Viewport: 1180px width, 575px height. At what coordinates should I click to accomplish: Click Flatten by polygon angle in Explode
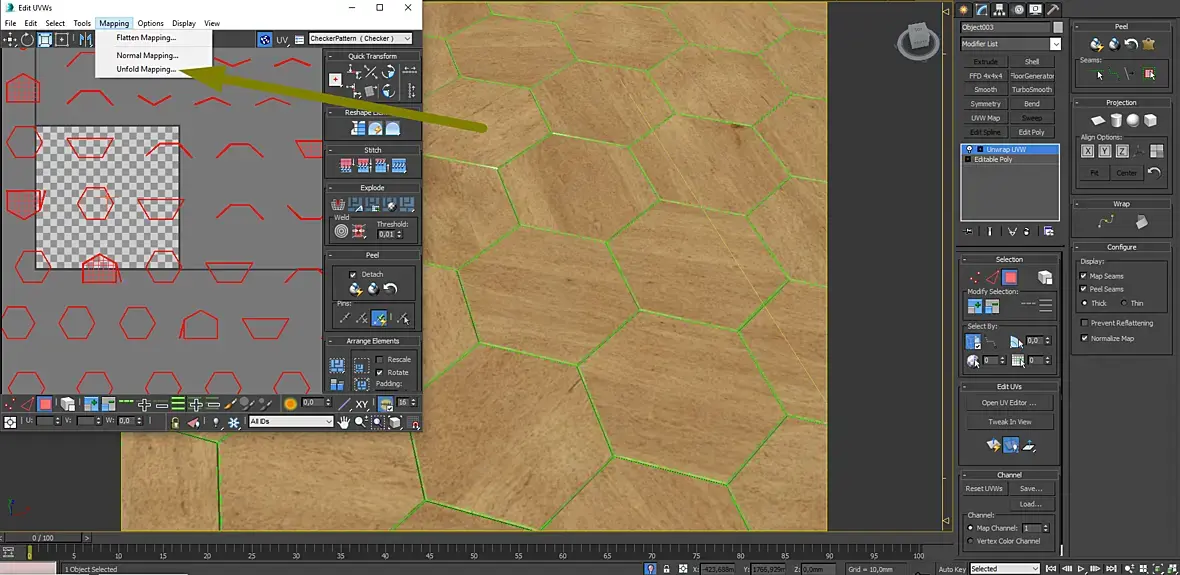tap(355, 204)
